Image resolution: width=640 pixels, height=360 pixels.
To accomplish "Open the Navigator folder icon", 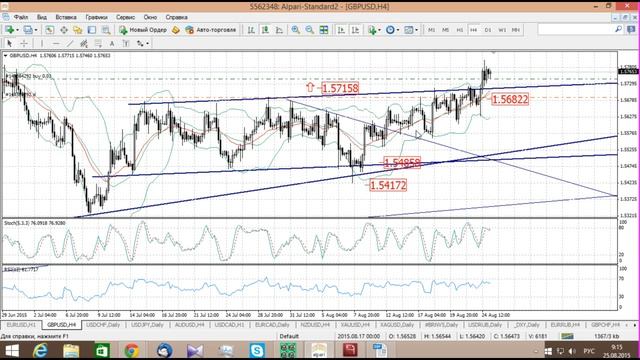I will [78, 30].
